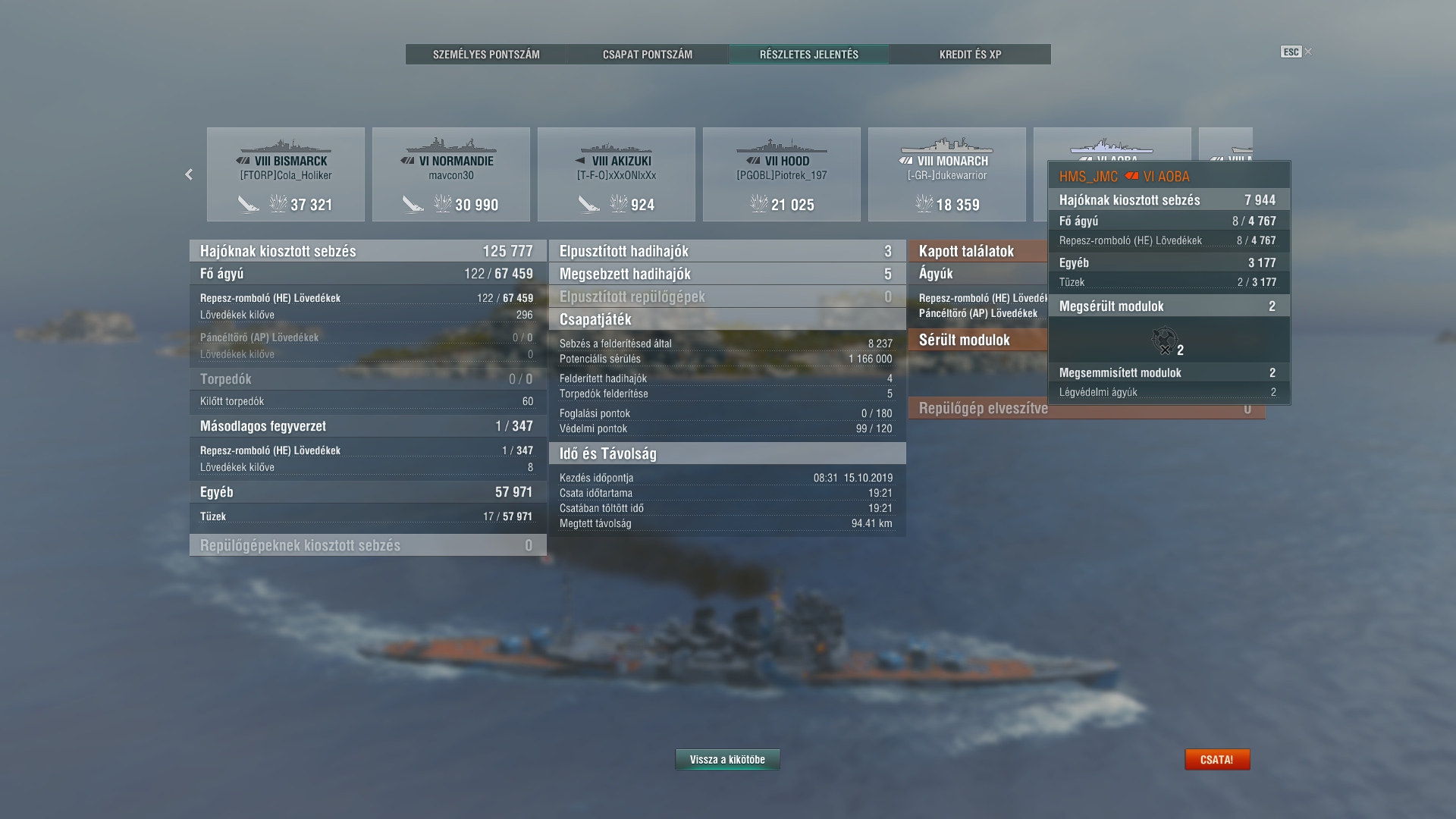
Task: Switch to the Csapat pontszám tab
Action: point(648,55)
